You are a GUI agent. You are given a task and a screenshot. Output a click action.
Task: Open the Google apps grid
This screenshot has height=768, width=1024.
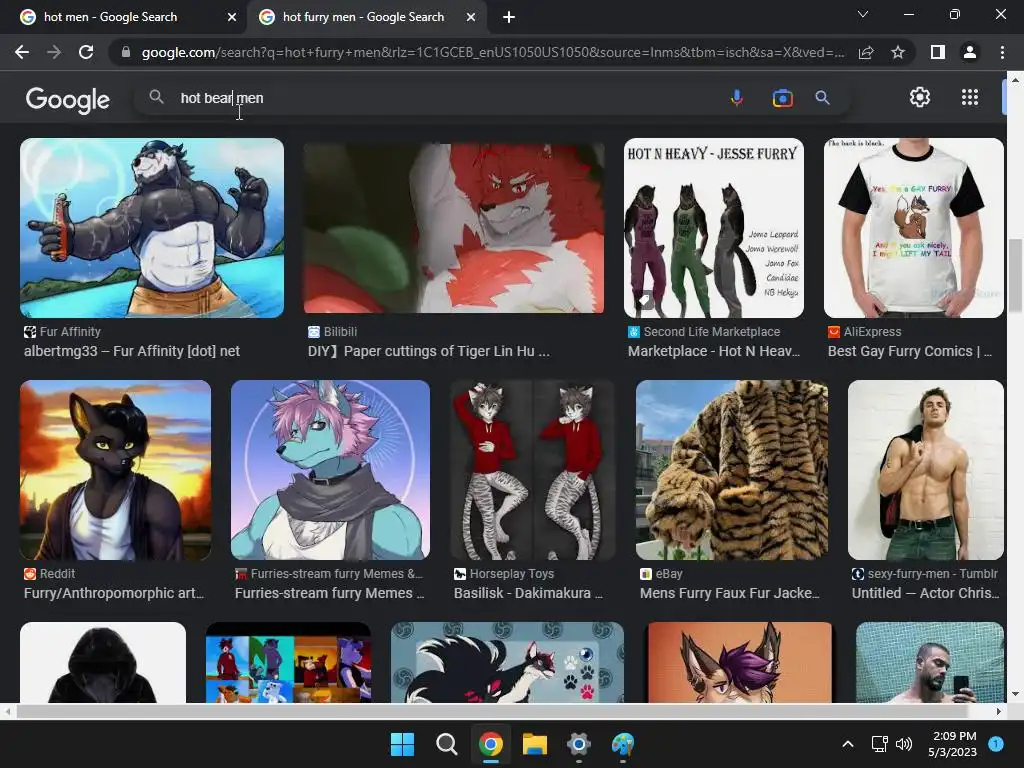tap(970, 97)
